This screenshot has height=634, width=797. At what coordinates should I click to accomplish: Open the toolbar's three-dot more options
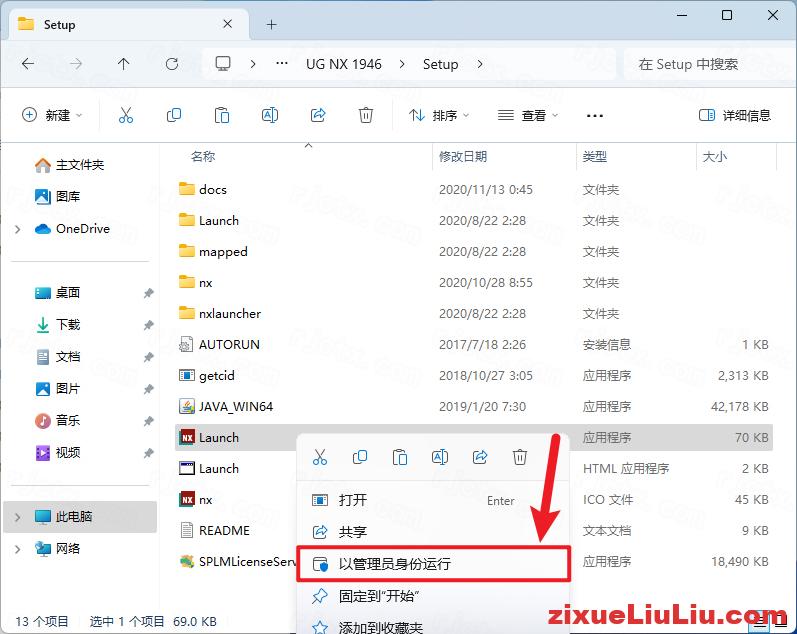coord(595,116)
